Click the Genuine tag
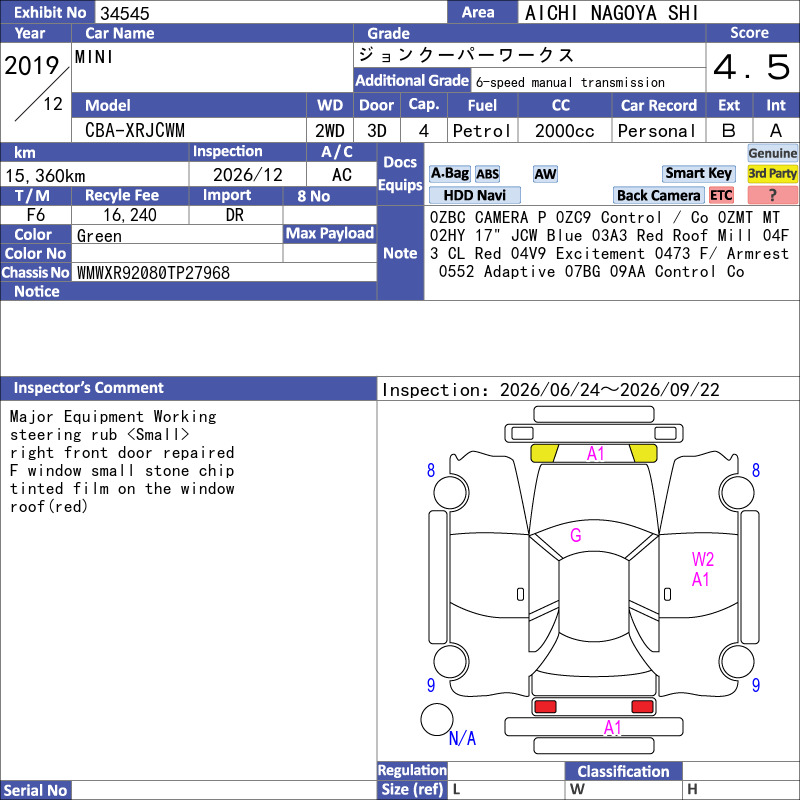The image size is (800, 800). point(772,153)
